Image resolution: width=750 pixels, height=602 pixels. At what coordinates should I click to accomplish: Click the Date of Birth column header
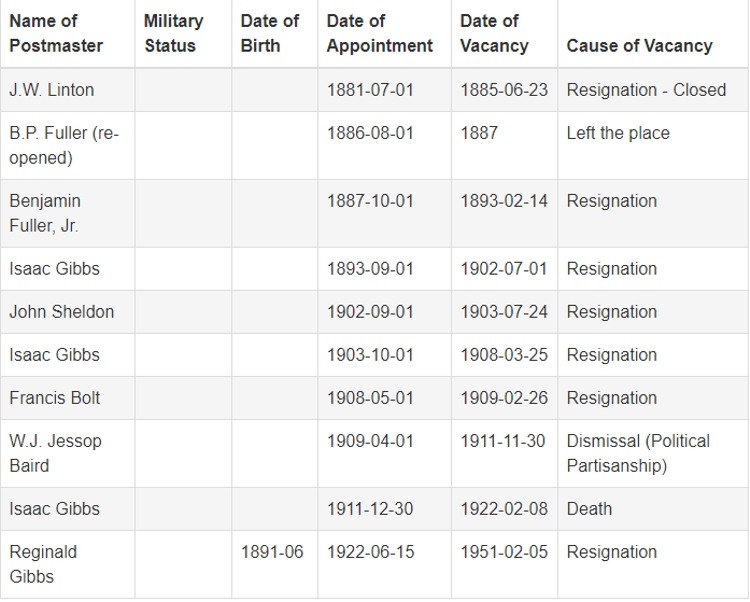pos(275,33)
